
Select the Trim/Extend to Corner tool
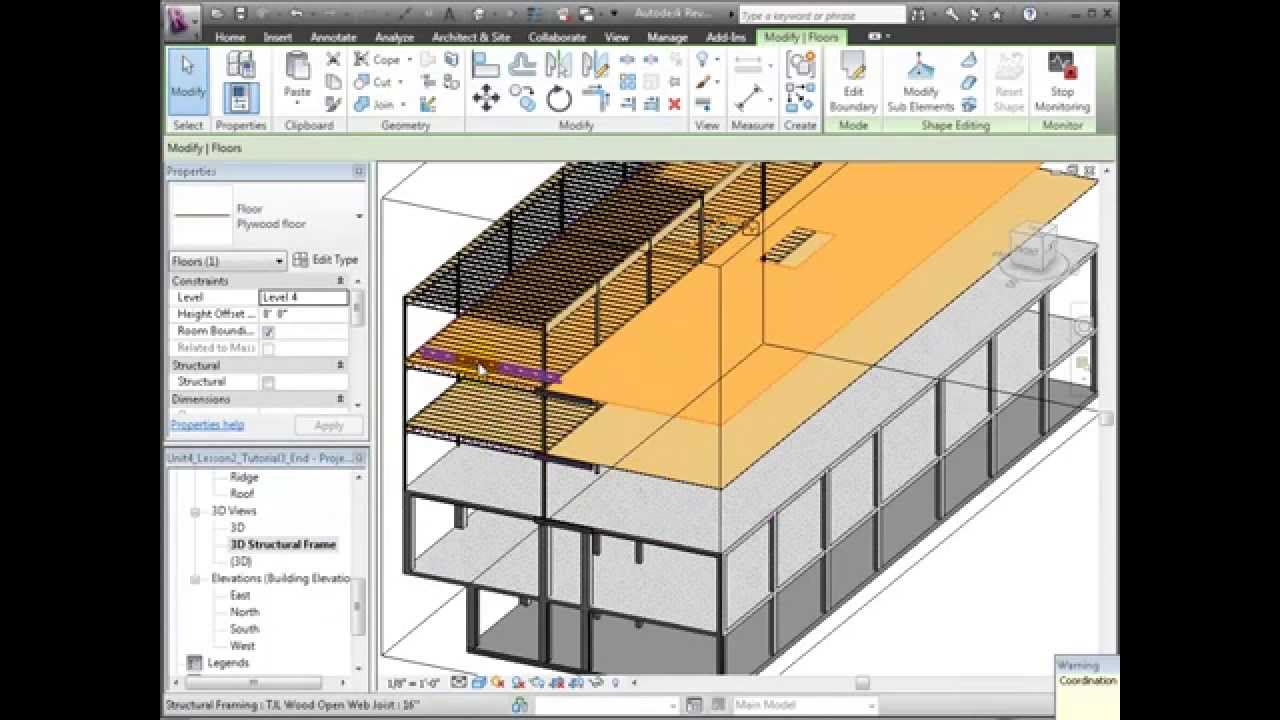point(596,98)
